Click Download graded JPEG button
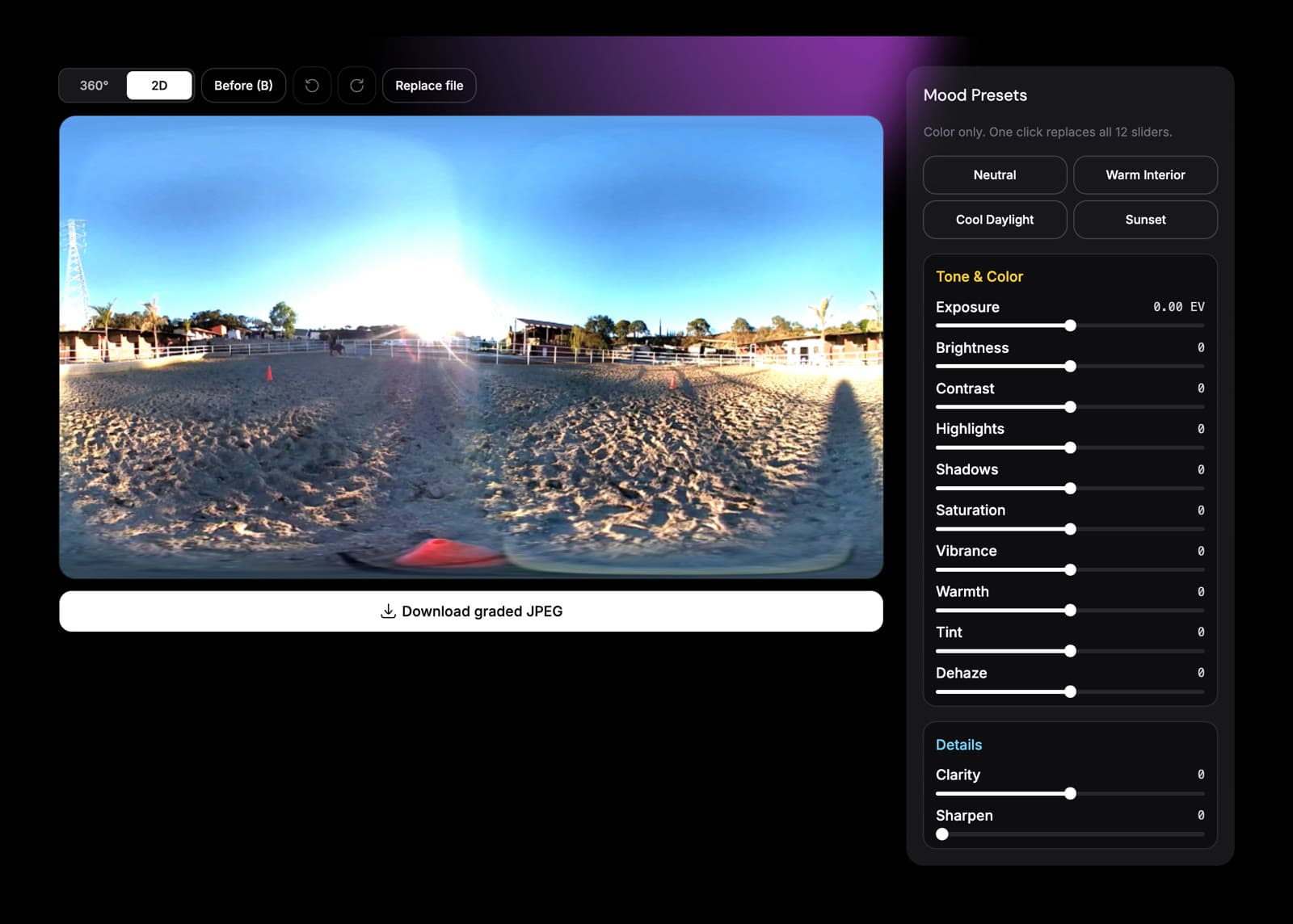1293x924 pixels. [x=471, y=611]
